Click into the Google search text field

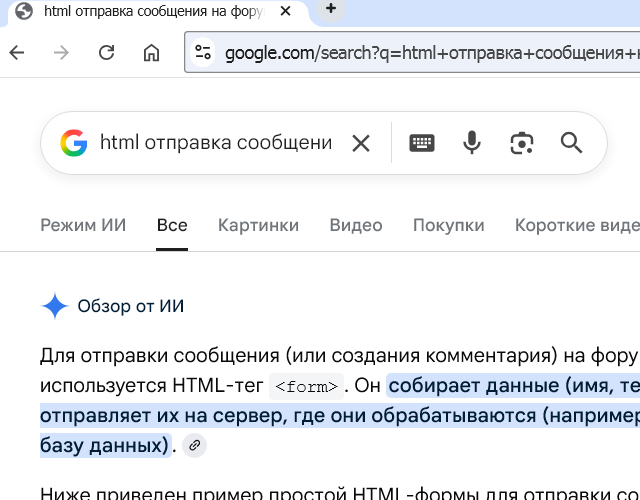point(216,143)
